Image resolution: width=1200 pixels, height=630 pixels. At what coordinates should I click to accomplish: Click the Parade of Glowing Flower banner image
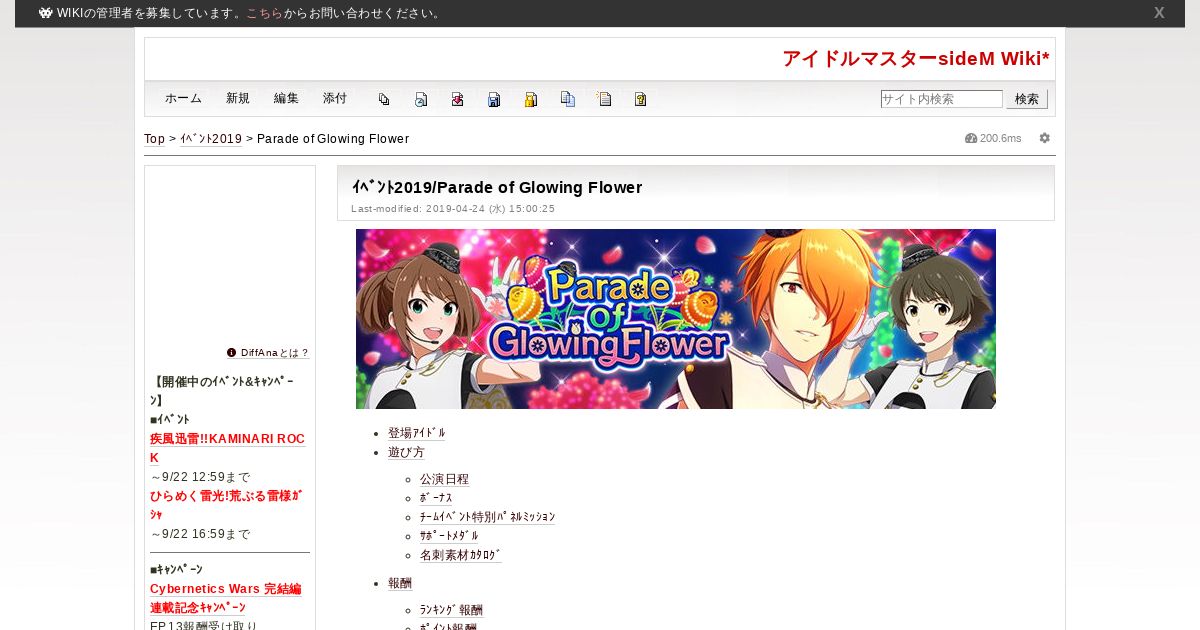click(x=676, y=319)
